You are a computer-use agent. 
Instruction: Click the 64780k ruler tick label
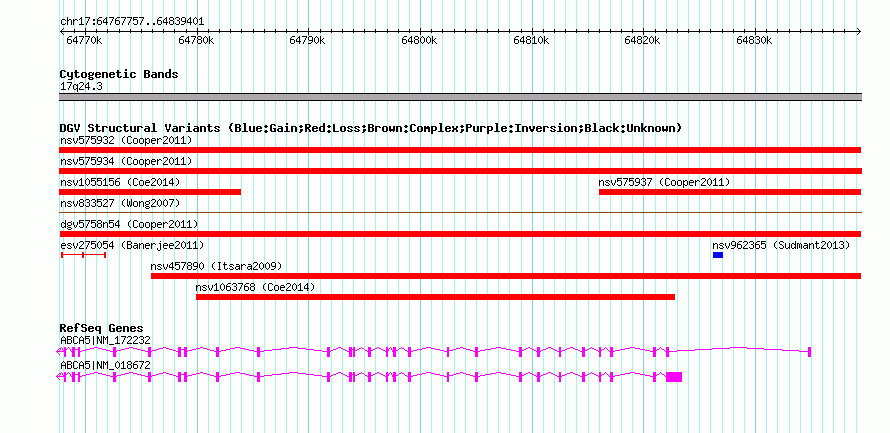point(196,40)
